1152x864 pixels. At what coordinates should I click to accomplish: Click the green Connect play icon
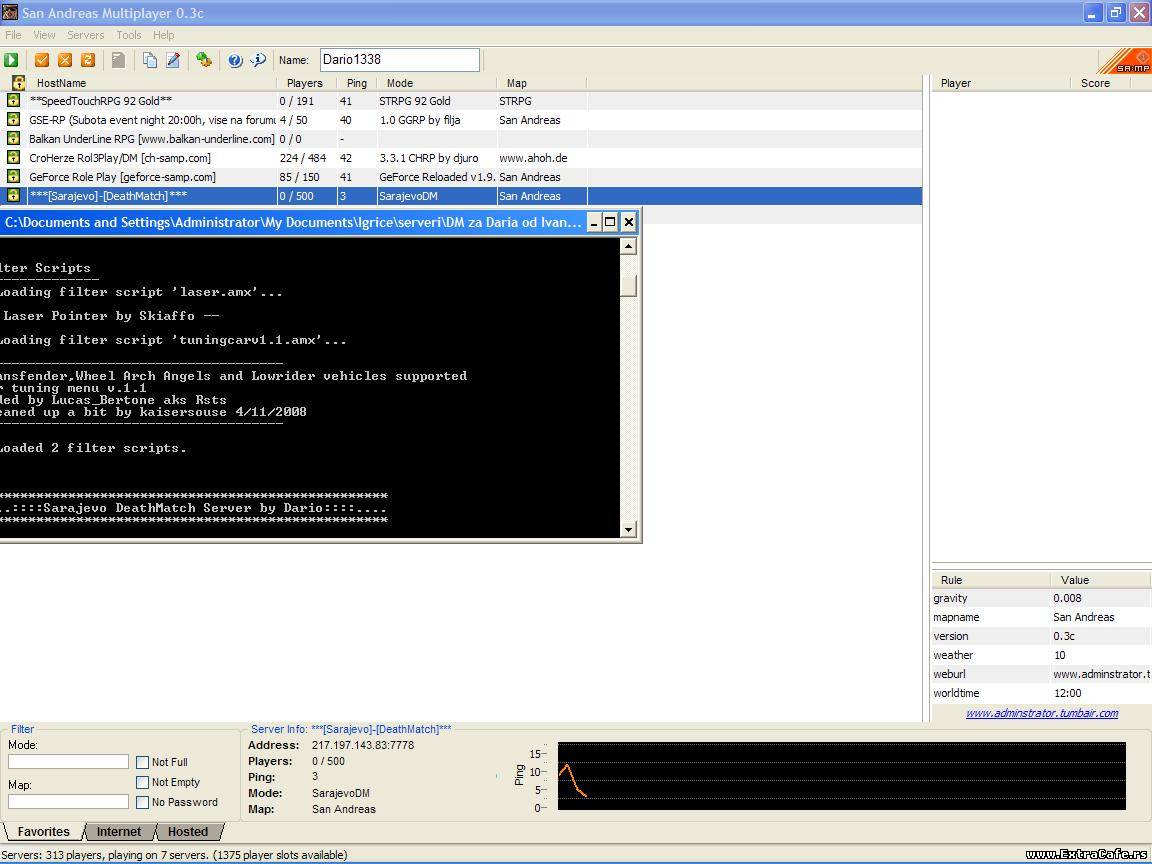(11, 60)
